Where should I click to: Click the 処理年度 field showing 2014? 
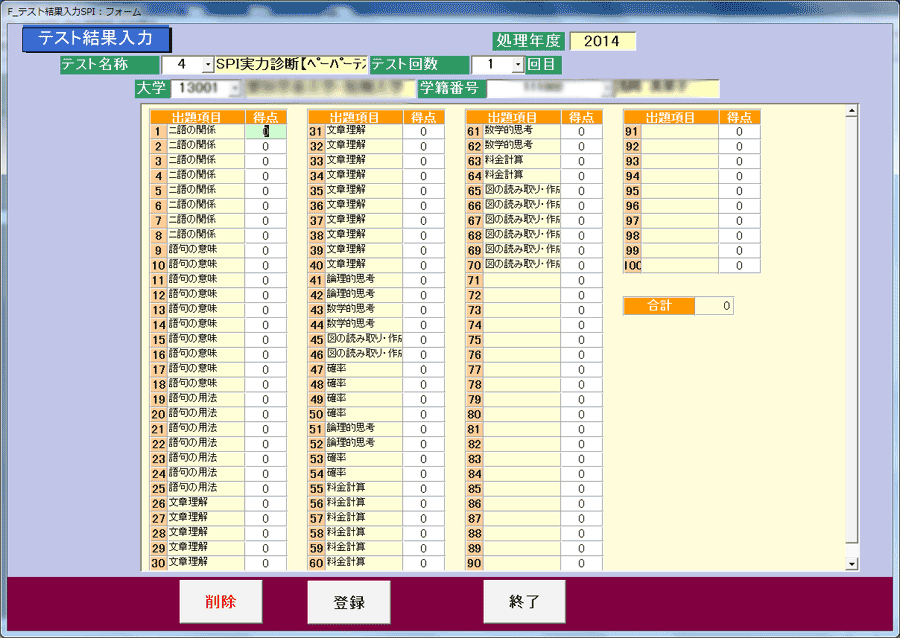click(x=602, y=41)
